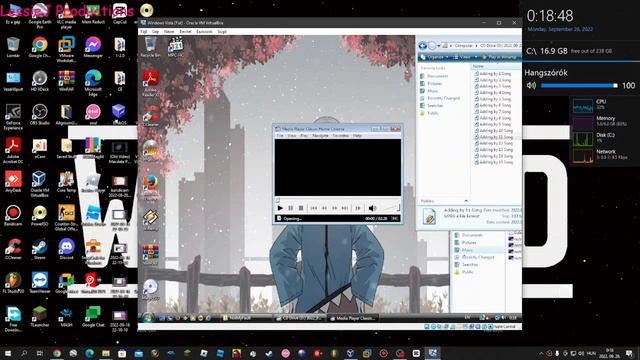
Task: Open Recycle Bin on Vista desktop
Action: [150, 46]
